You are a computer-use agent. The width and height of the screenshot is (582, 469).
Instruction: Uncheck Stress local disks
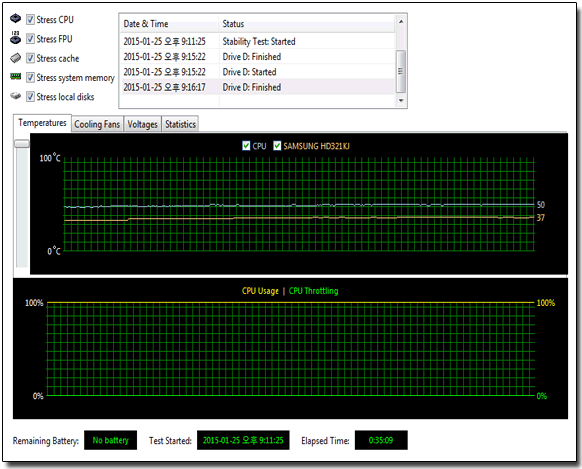coord(30,97)
